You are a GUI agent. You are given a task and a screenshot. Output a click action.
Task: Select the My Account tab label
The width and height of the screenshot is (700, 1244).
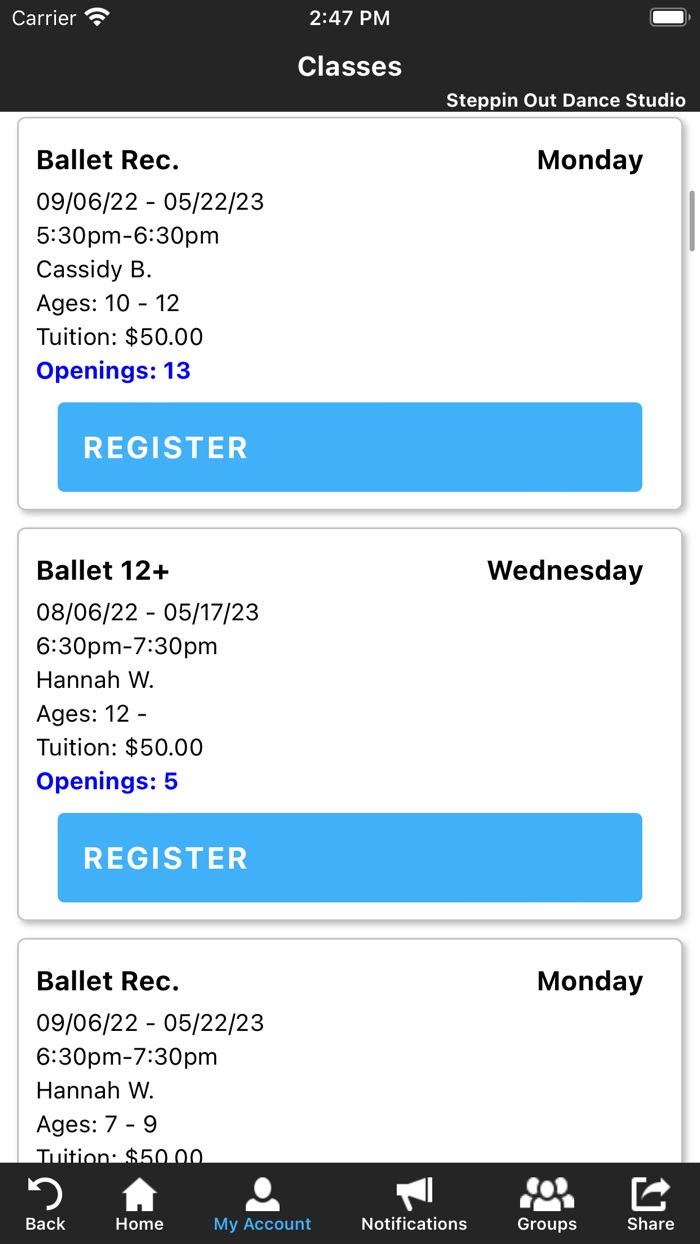262,1224
